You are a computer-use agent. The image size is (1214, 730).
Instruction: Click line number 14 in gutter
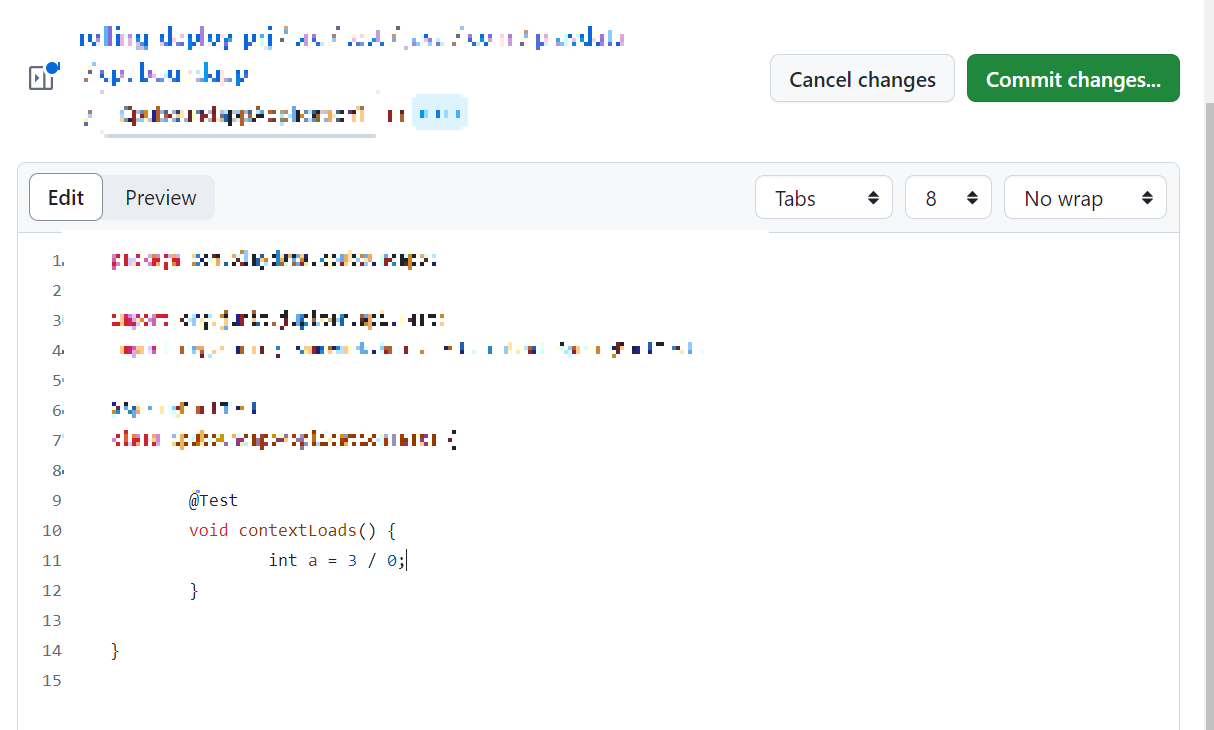click(x=52, y=650)
